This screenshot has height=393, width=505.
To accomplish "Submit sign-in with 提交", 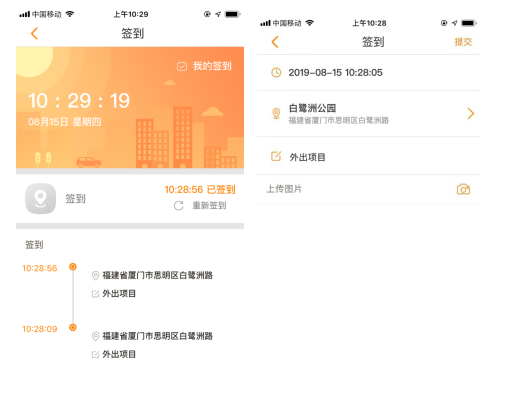I will [x=463, y=42].
